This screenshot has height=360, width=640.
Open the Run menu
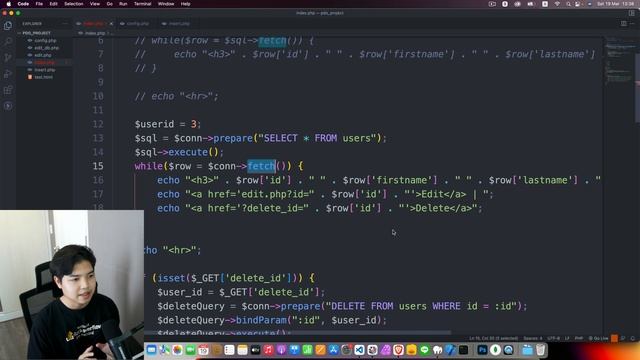(x=123, y=4)
